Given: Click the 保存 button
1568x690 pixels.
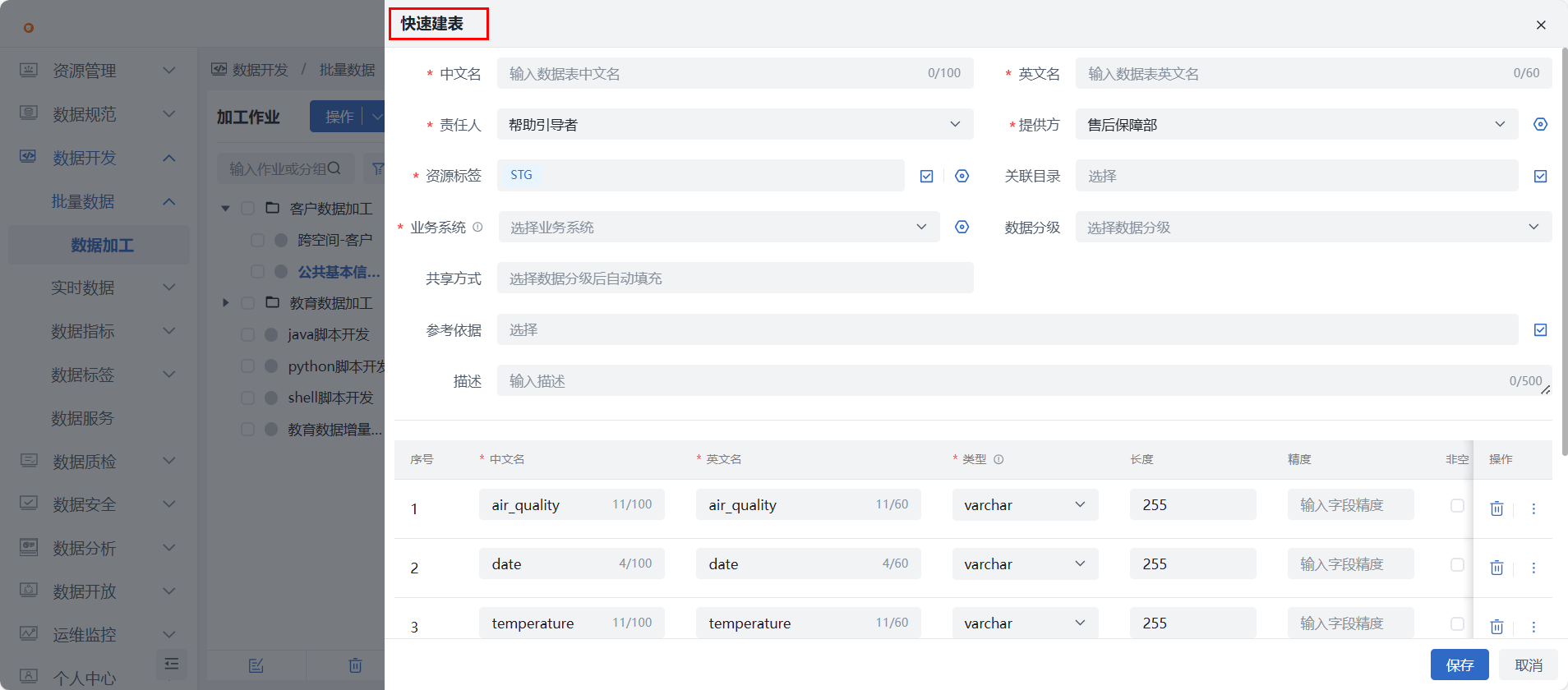Looking at the screenshot, I should click(x=1460, y=665).
